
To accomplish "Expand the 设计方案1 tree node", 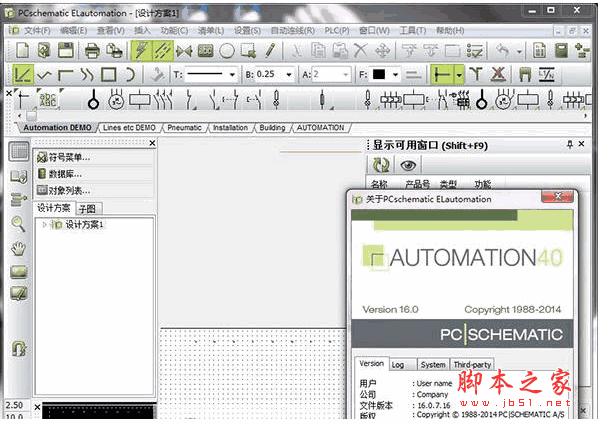I will click(44, 225).
